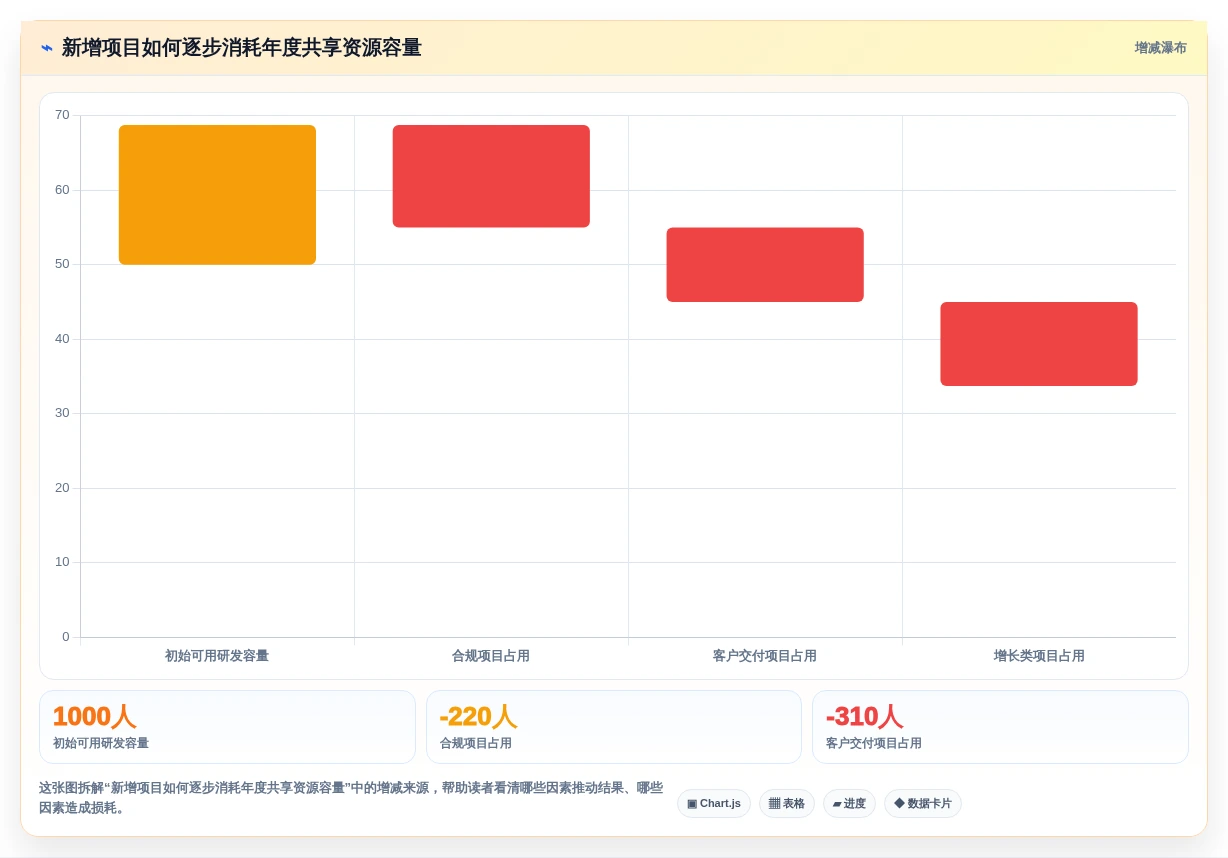Click x-axis label 初始可用研发容量
This screenshot has height=858, width=1228.
coord(217,656)
